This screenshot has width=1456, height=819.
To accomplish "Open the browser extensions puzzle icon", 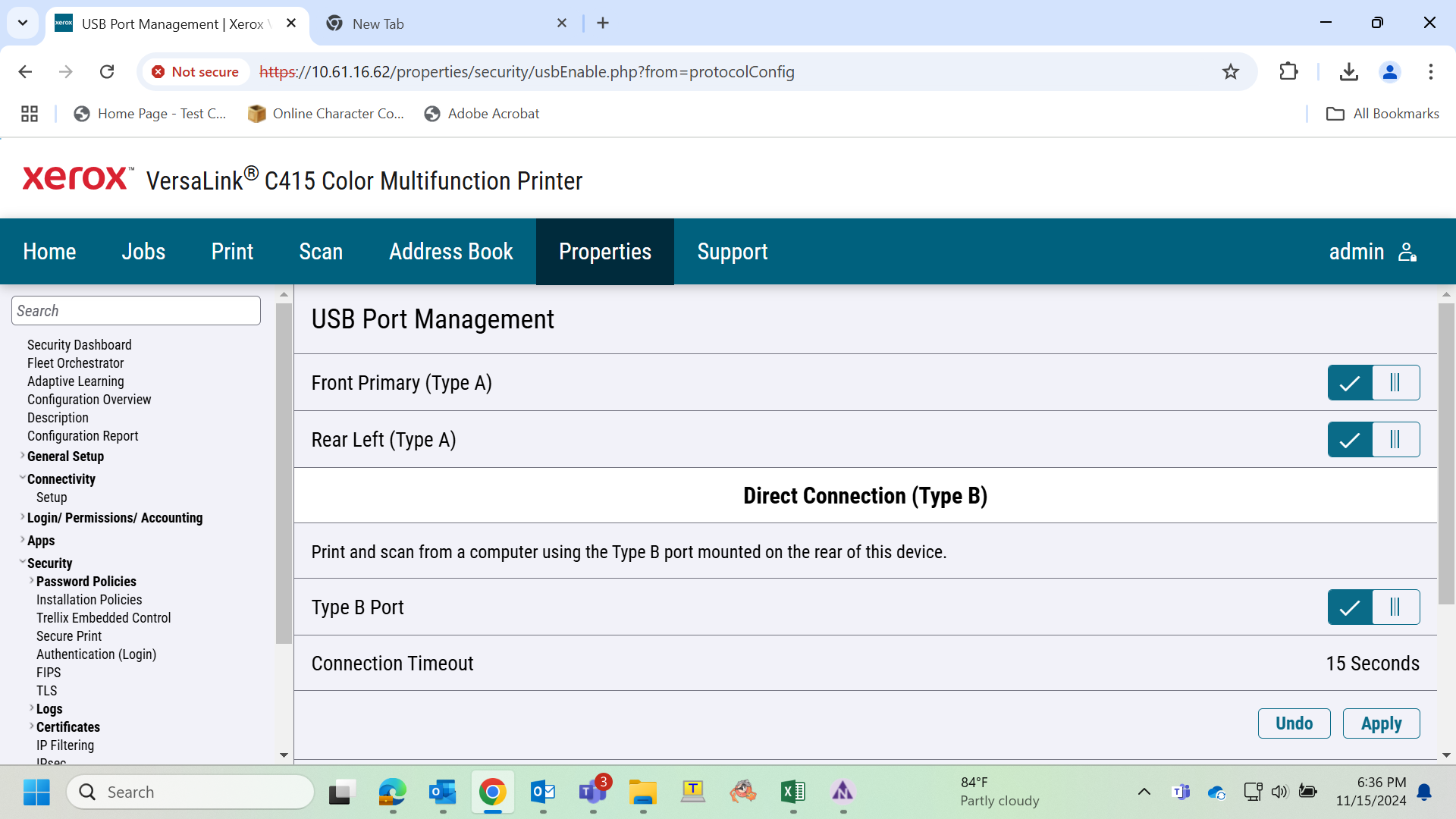I will pos(1288,72).
